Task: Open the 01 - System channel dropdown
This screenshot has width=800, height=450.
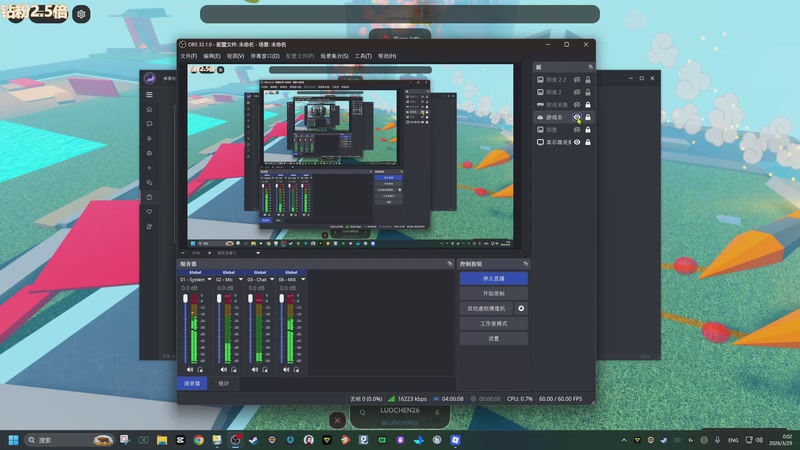Action: coord(209,279)
